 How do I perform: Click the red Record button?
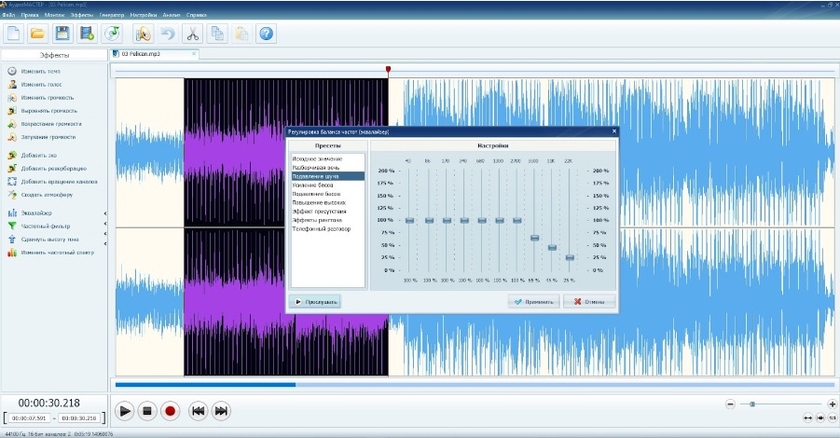170,410
